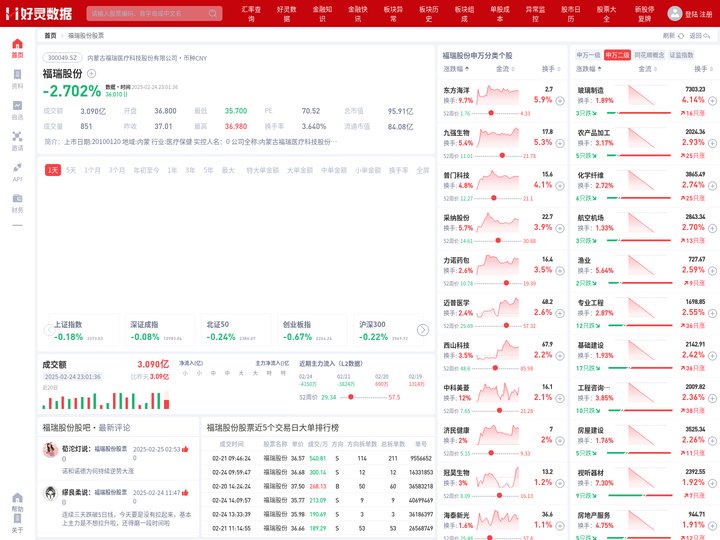
Task: Sort sector list by 换手 column
Action: pyautogui.click(x=703, y=69)
